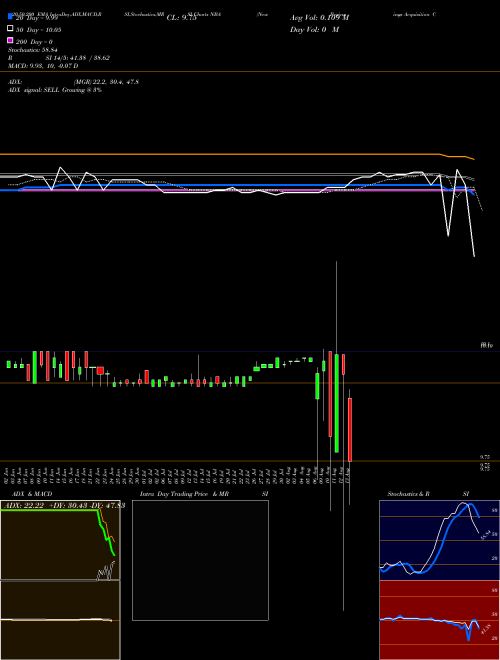This screenshot has width=500, height=660.
Task: Click the 'Stochastics & R' panel title
Action: [408, 494]
